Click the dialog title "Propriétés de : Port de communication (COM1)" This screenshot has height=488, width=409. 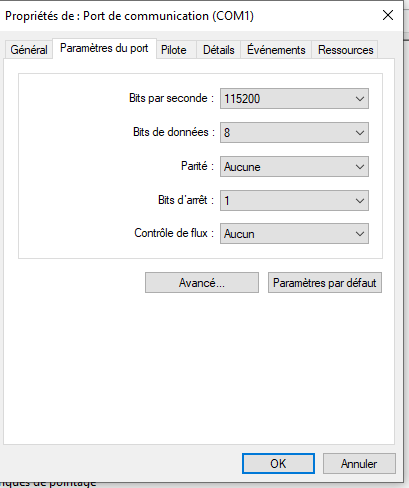[x=129, y=16]
